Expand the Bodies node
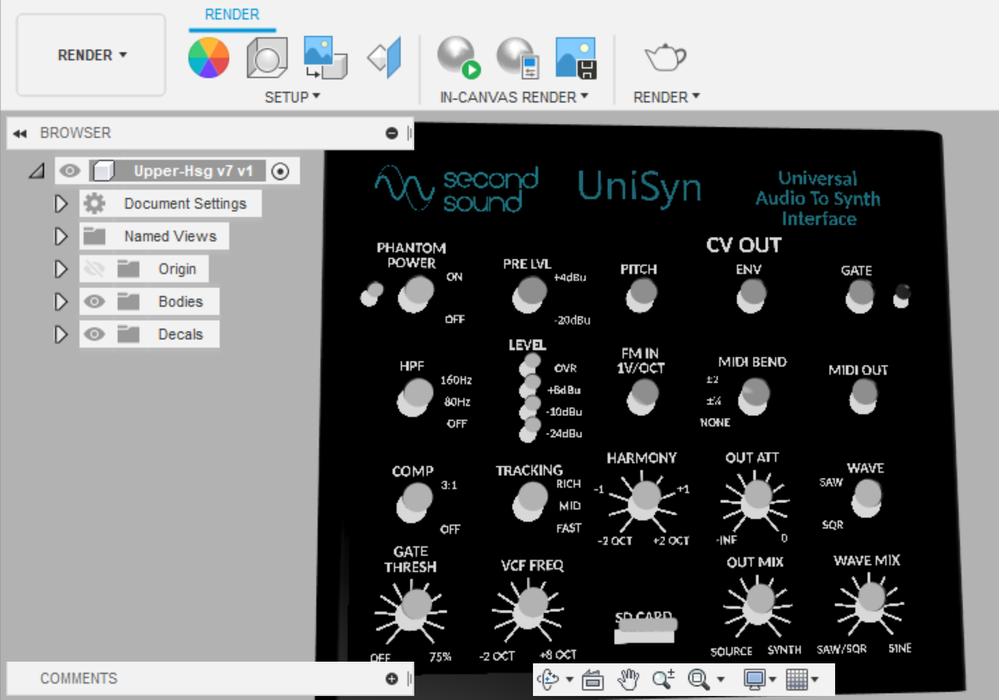 coord(61,301)
